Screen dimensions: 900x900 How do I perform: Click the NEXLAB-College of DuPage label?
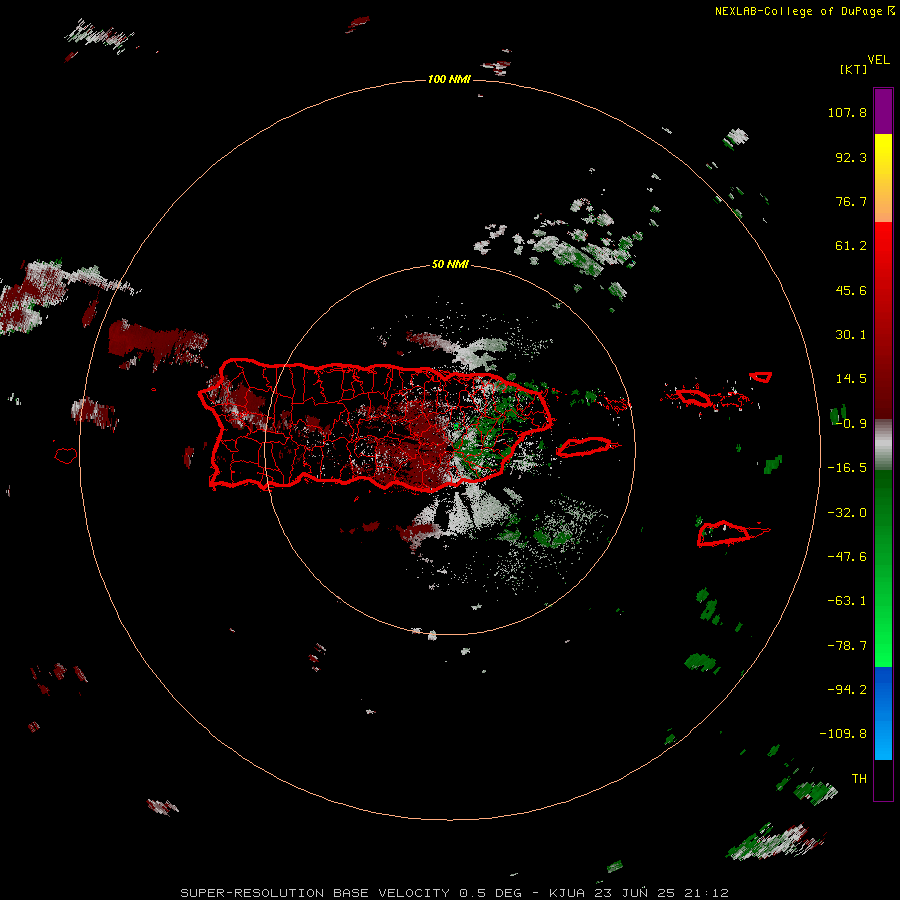804,11
